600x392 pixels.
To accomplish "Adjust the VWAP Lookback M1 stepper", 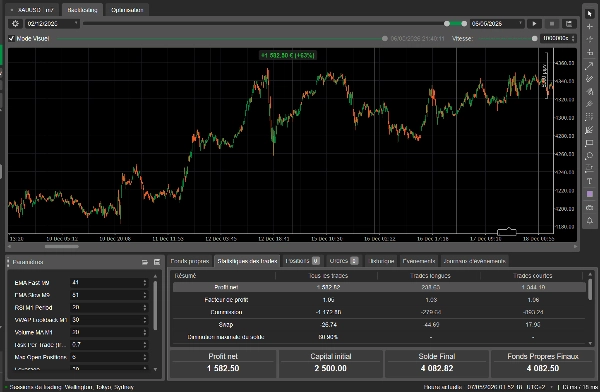I will 145,320.
